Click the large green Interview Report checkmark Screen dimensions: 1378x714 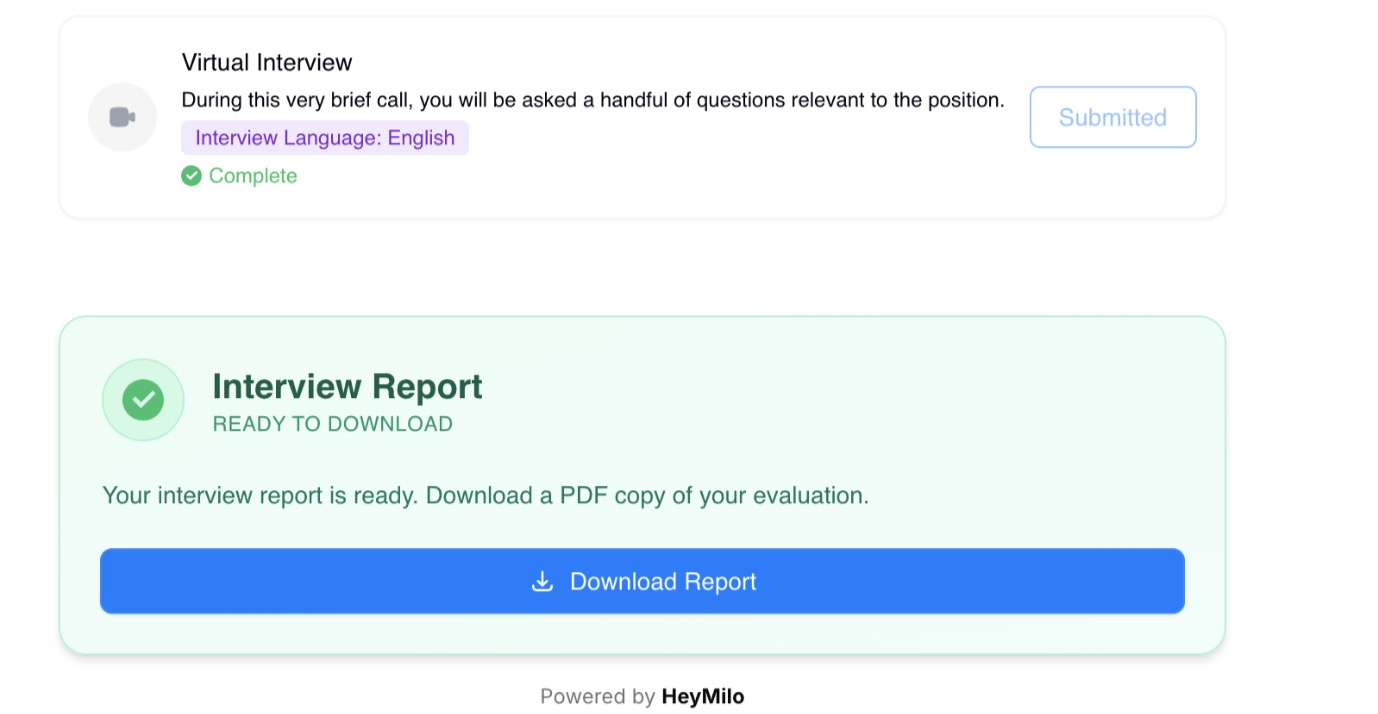click(x=143, y=400)
